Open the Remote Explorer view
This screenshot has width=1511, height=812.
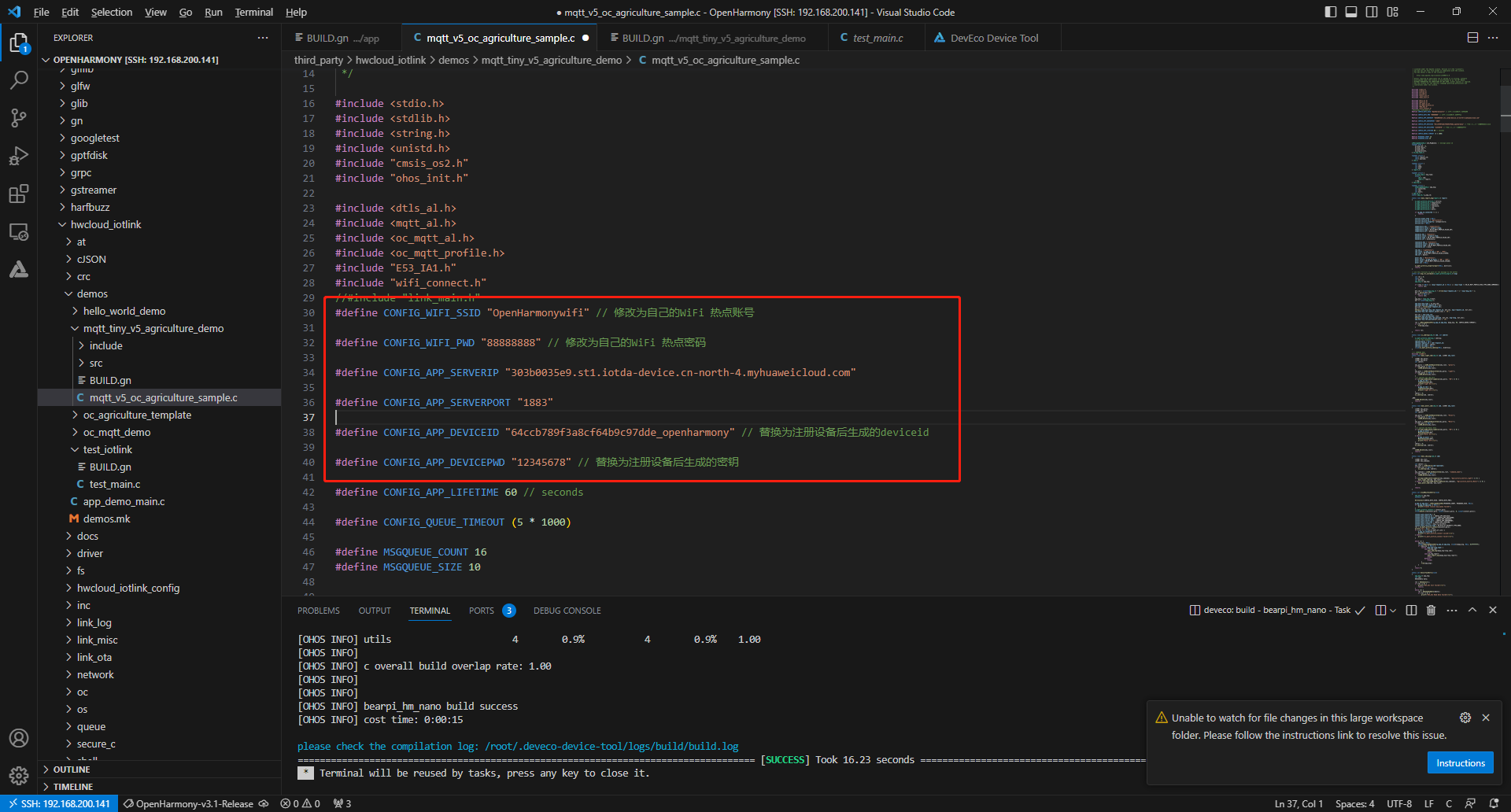(19, 232)
